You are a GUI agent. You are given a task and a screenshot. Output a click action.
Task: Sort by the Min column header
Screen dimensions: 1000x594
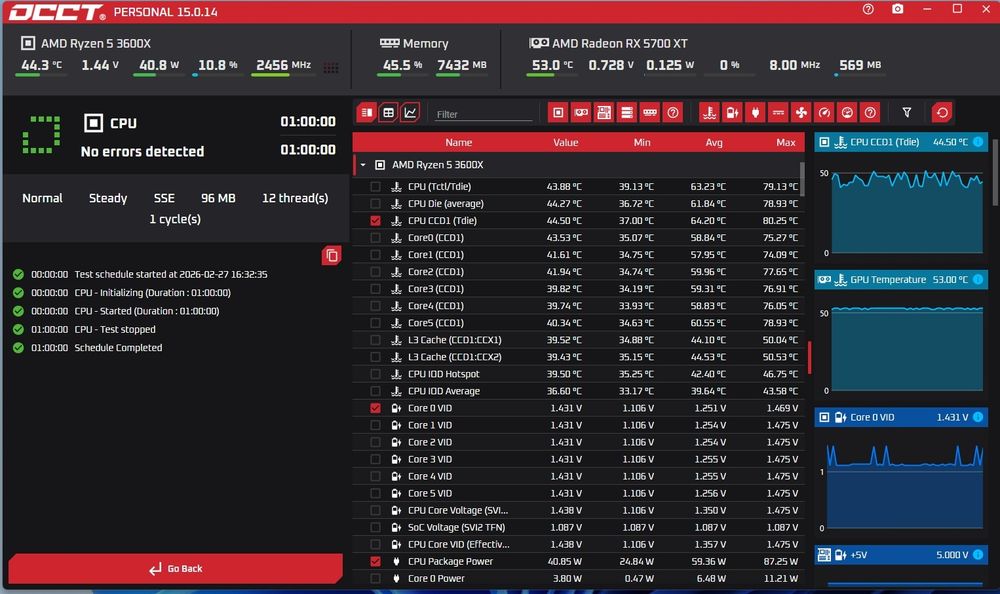(x=642, y=142)
